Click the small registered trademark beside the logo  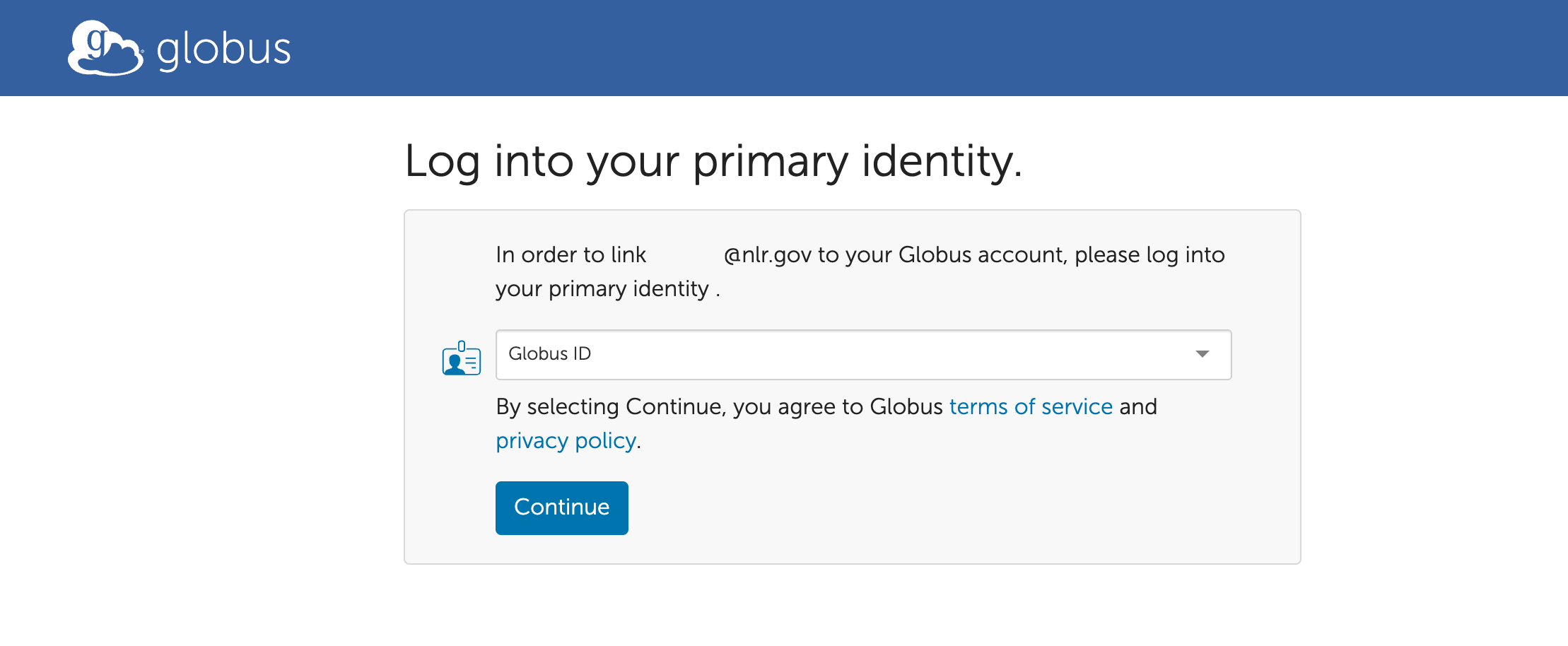pyautogui.click(x=142, y=52)
